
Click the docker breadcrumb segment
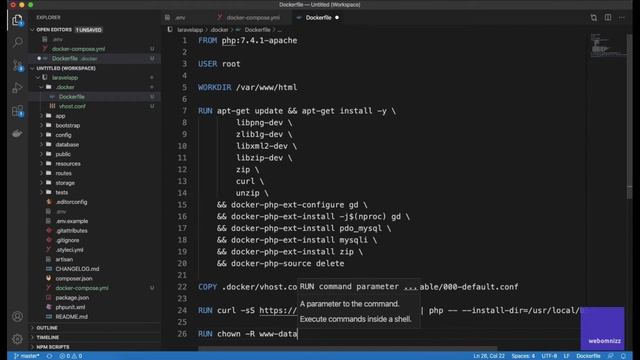pos(219,30)
